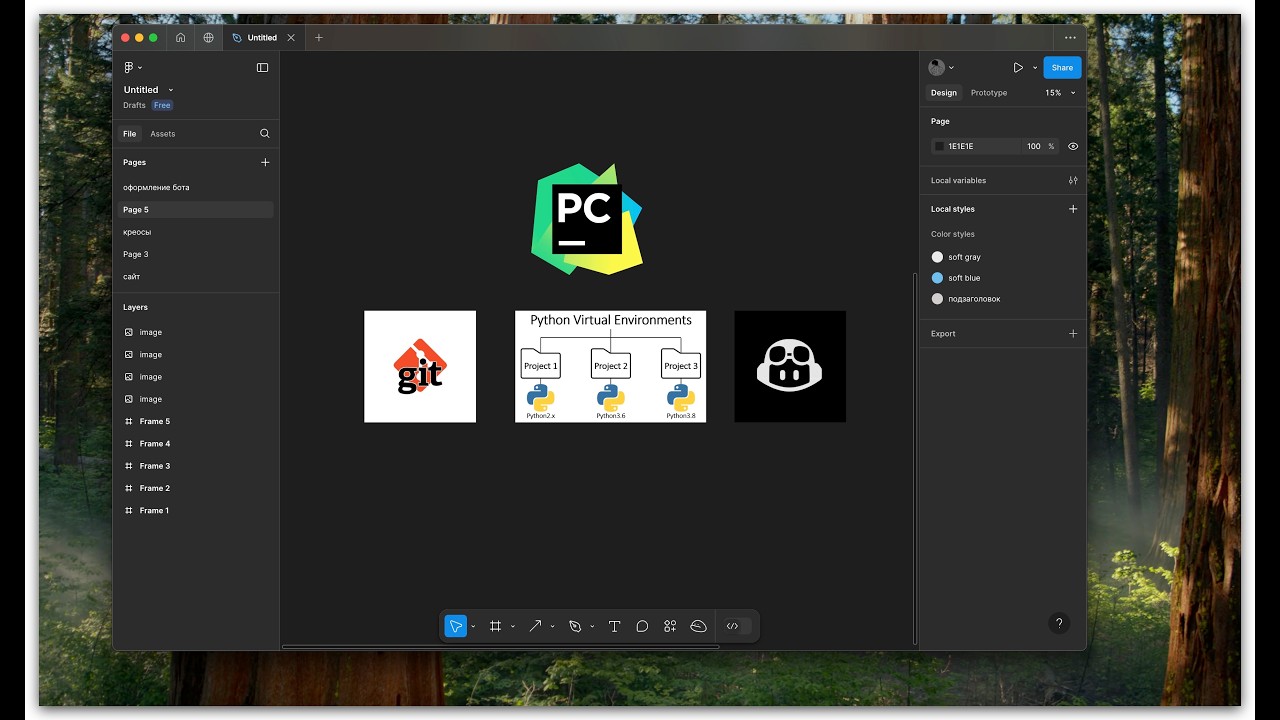Click the globe Community icon
1280x720 pixels.
tap(208, 38)
